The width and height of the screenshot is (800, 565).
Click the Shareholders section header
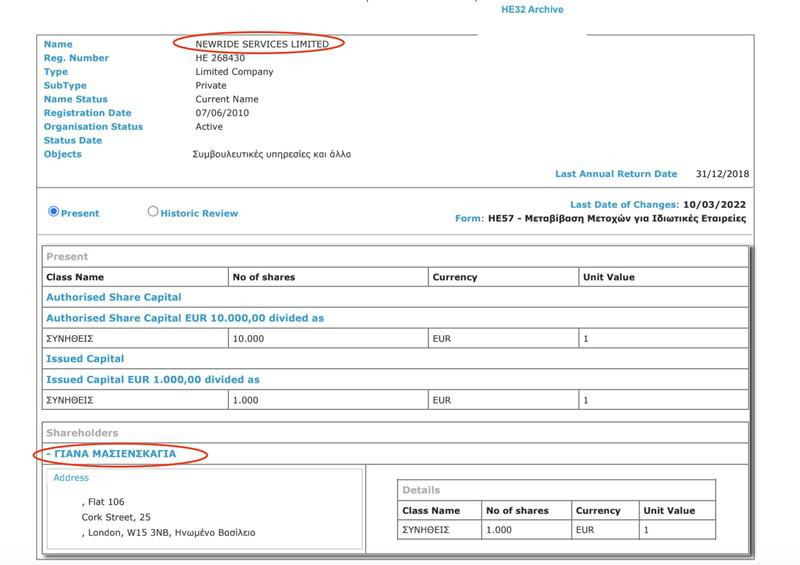395,433
